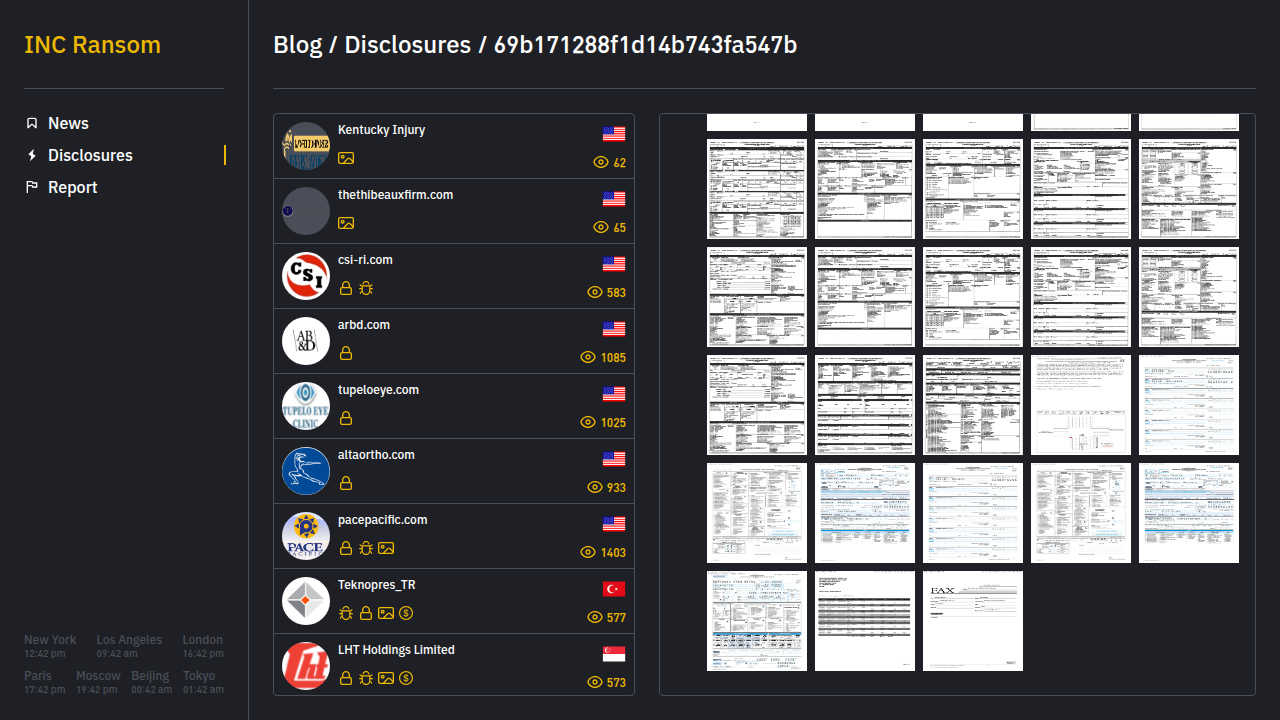Click the lightning bolt icon beside Disclosures
Screen dimensions: 1280x720
[x=32, y=155]
